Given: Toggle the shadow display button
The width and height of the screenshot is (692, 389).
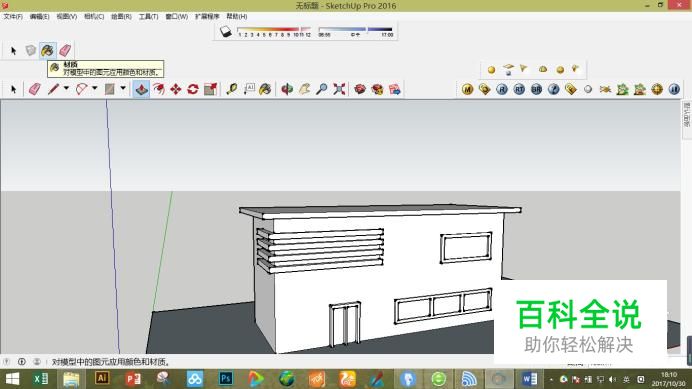Looking at the screenshot, I should coord(226,31).
